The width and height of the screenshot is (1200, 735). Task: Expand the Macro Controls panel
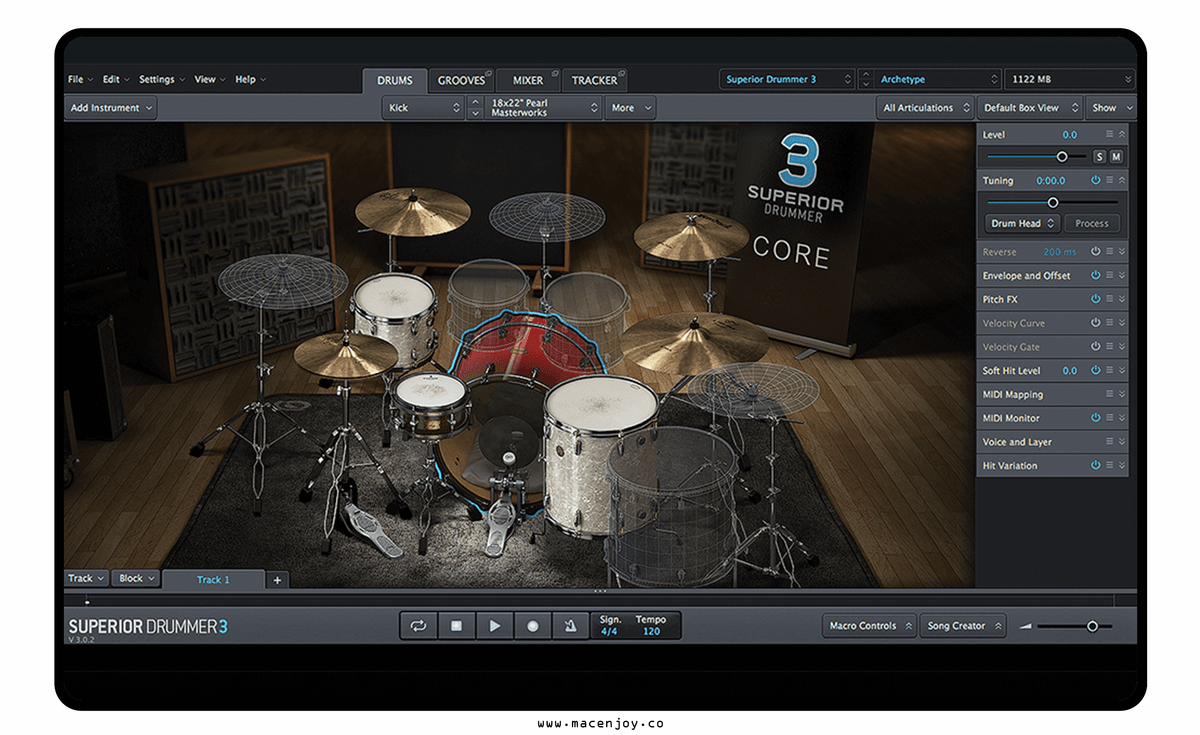[870, 626]
